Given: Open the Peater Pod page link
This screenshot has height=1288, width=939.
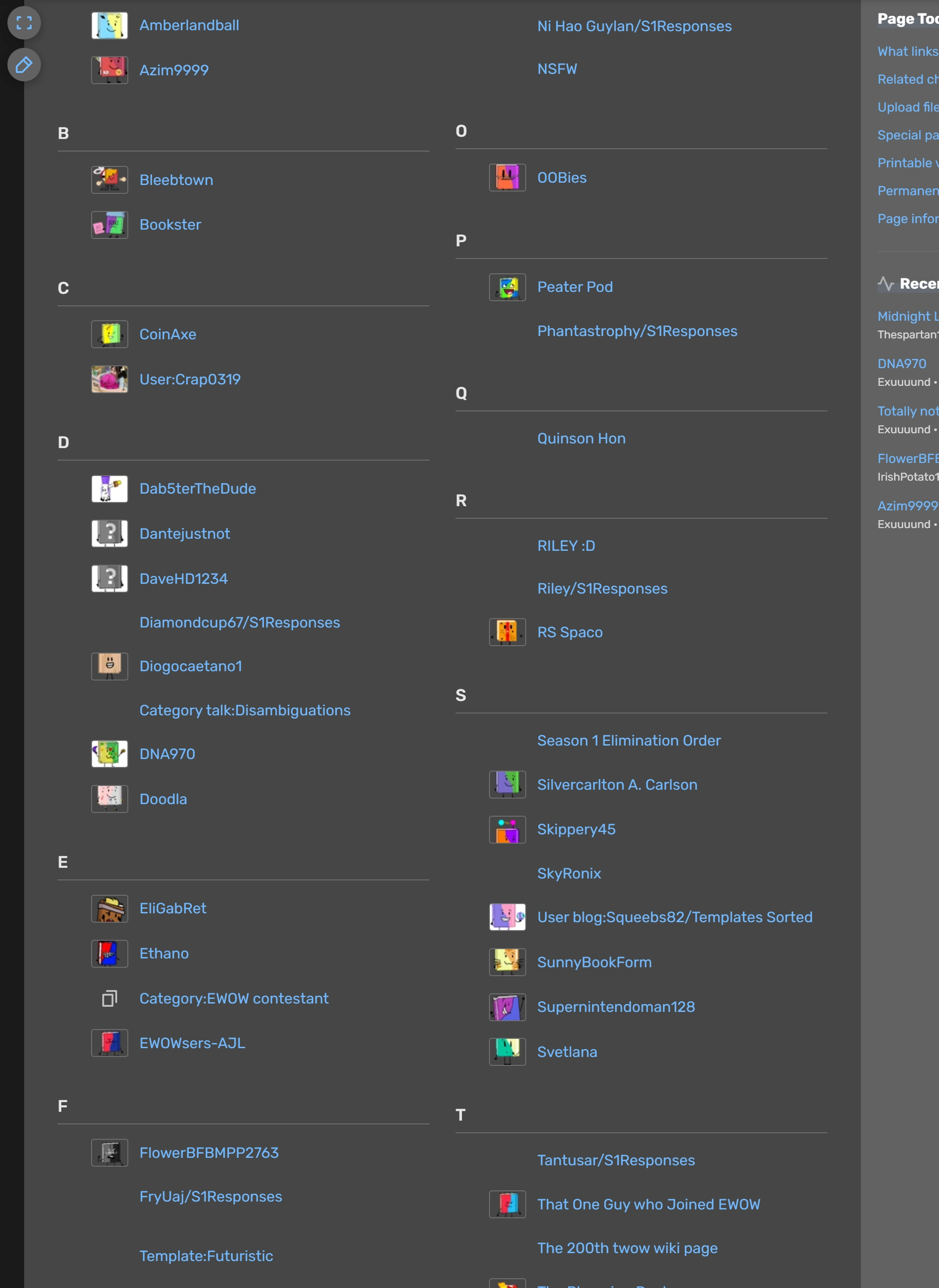Looking at the screenshot, I should [575, 287].
